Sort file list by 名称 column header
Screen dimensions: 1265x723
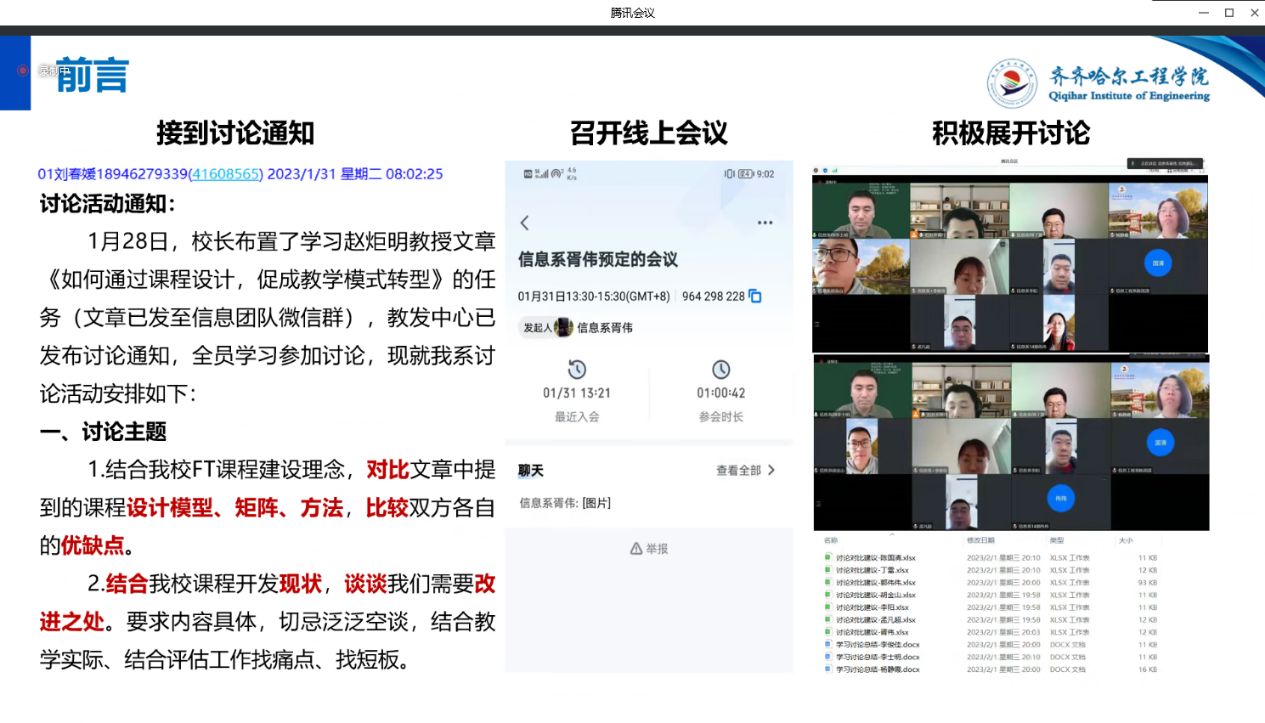[831, 540]
